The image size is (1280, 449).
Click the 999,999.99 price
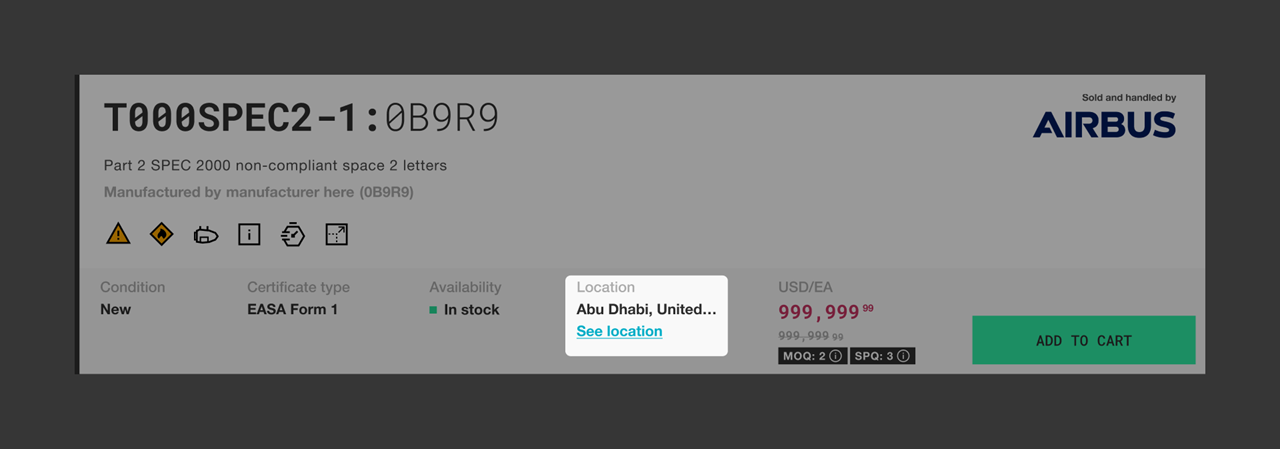pos(826,311)
